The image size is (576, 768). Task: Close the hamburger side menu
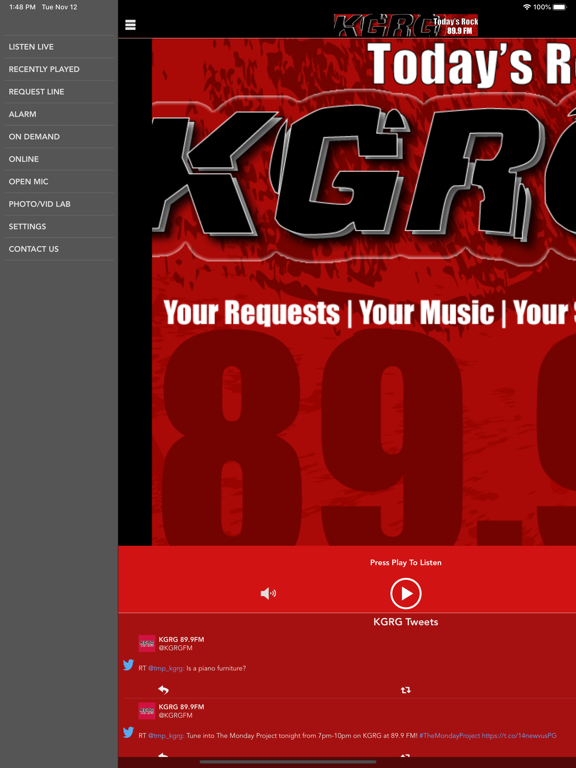(x=130, y=25)
